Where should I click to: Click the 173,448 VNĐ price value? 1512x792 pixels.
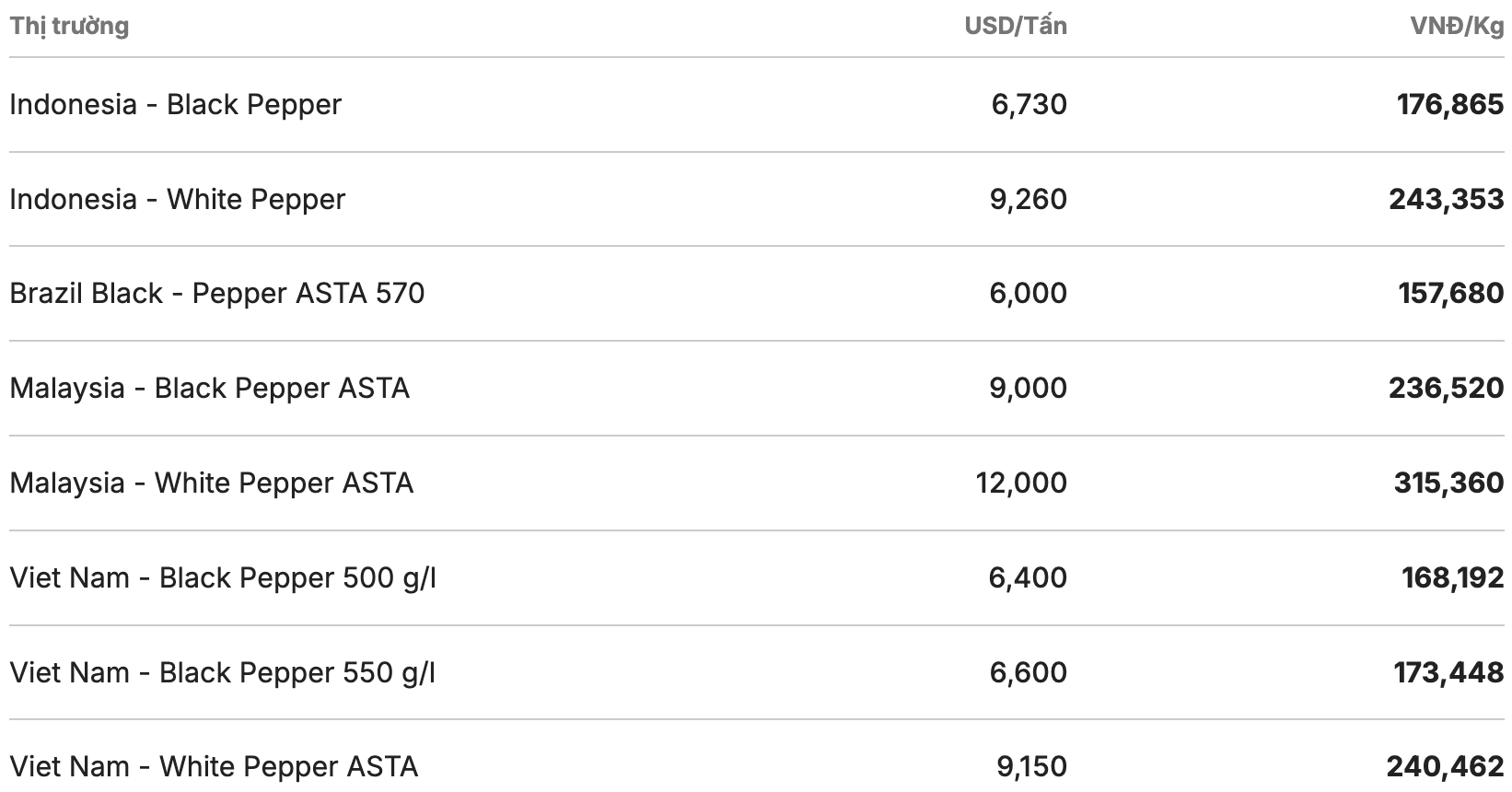(1448, 672)
